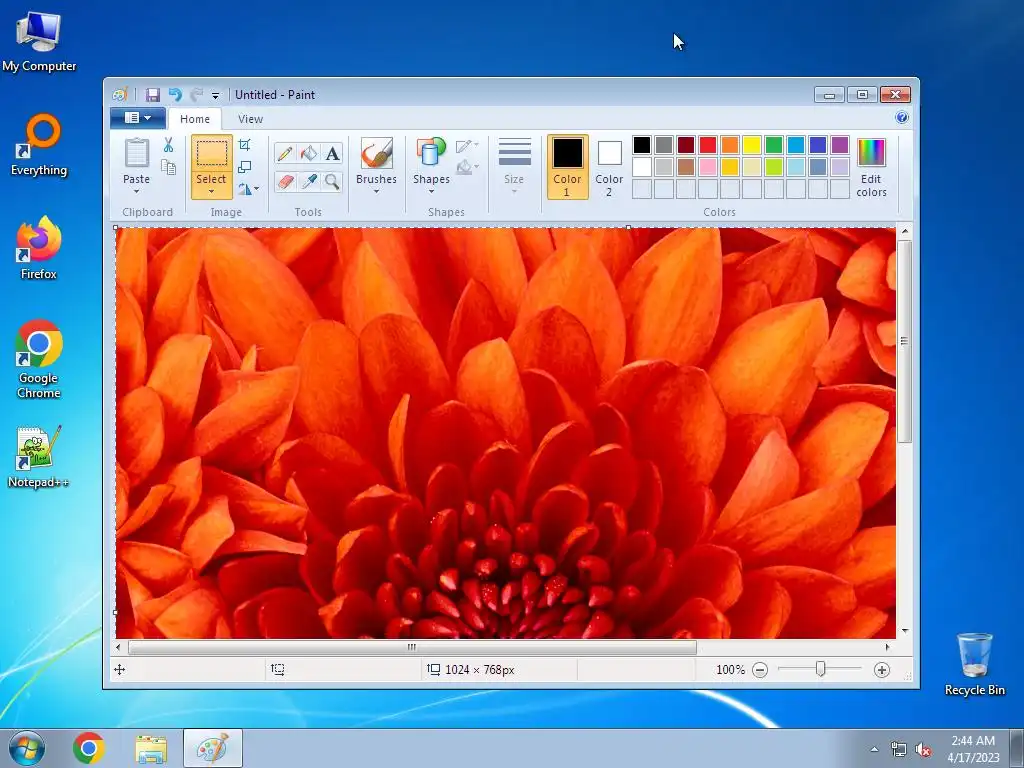Viewport: 1024px width, 768px height.
Task: Select the My Computer desktop icon
Action: tap(39, 42)
